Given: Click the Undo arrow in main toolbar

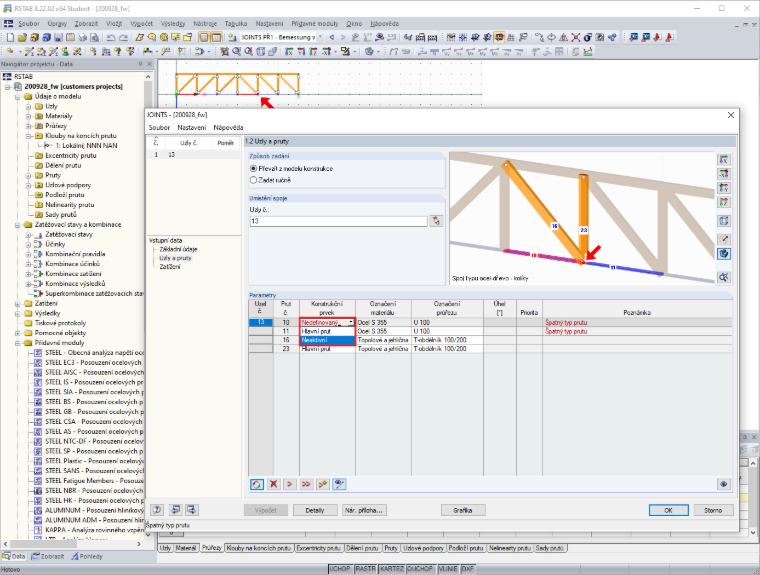Looking at the screenshot, I should pos(111,37).
